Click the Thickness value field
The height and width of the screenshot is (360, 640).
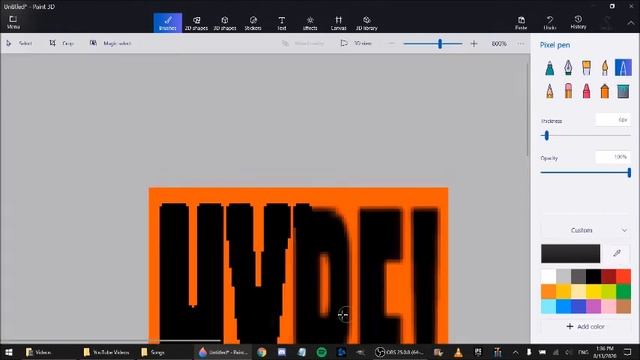613,120
